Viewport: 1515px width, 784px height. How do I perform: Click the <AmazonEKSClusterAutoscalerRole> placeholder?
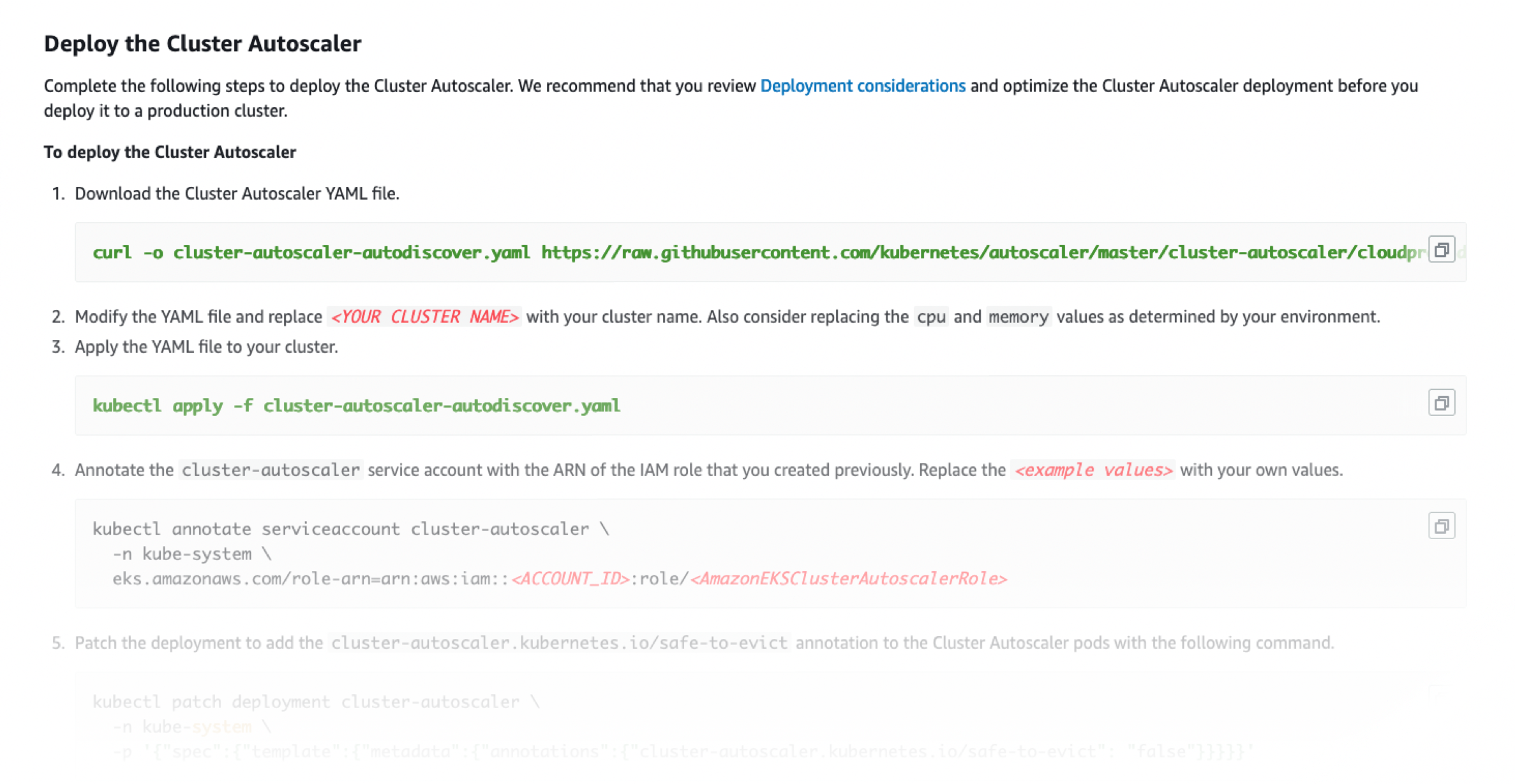coord(848,579)
